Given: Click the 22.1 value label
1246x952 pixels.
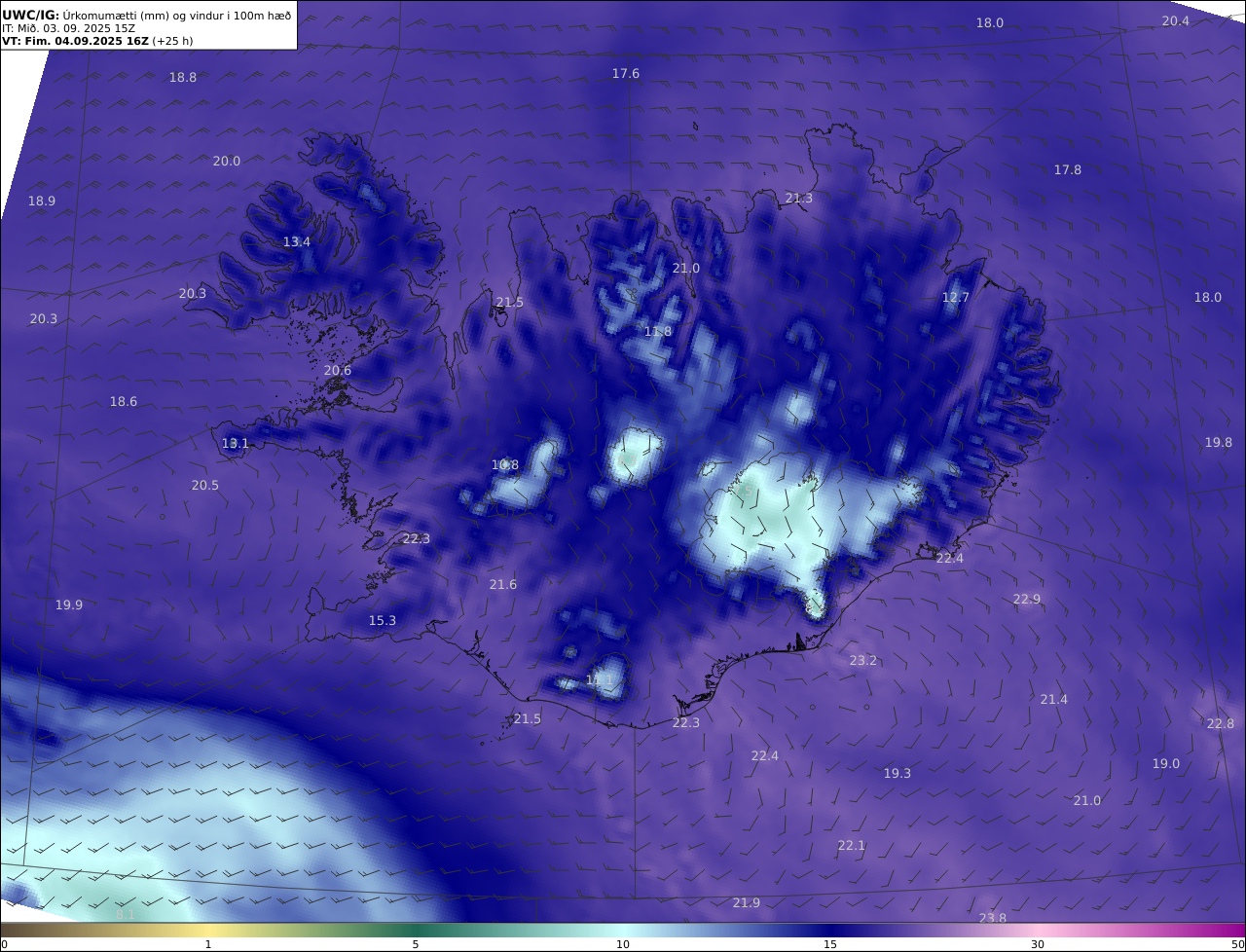Looking at the screenshot, I should point(852,845).
